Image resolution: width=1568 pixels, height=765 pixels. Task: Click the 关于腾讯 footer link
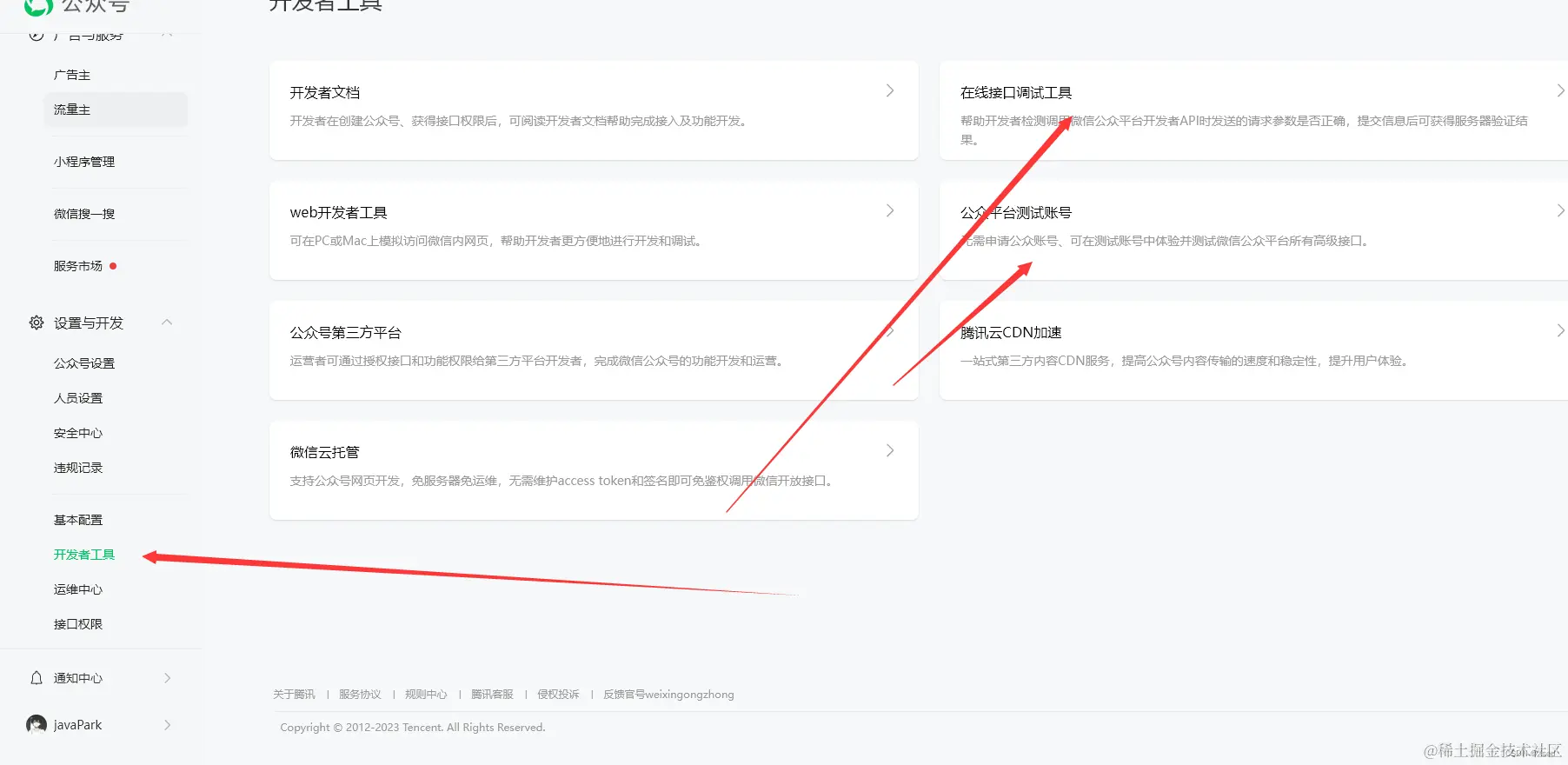(294, 695)
